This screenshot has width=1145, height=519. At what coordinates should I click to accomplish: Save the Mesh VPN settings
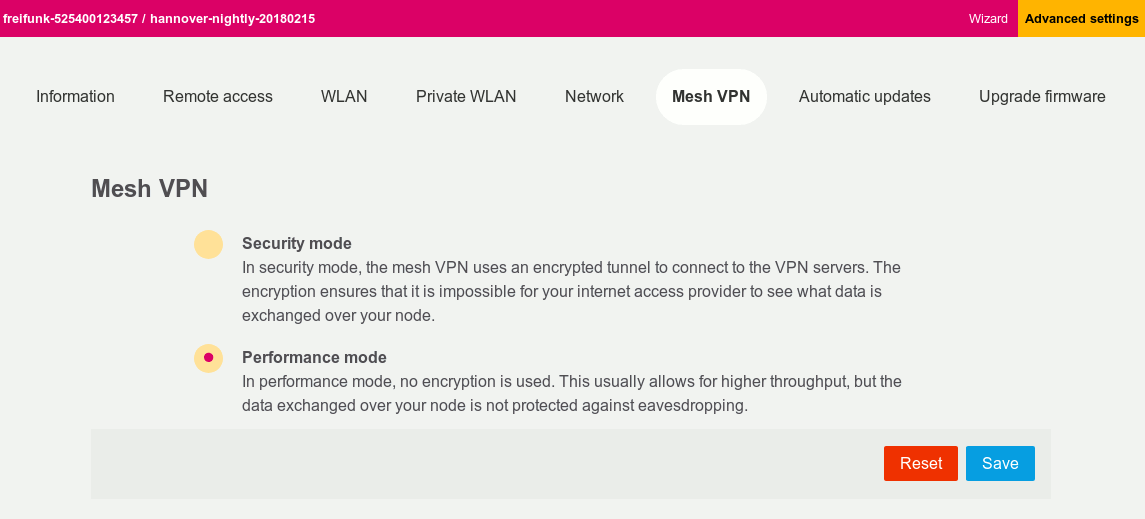999,463
